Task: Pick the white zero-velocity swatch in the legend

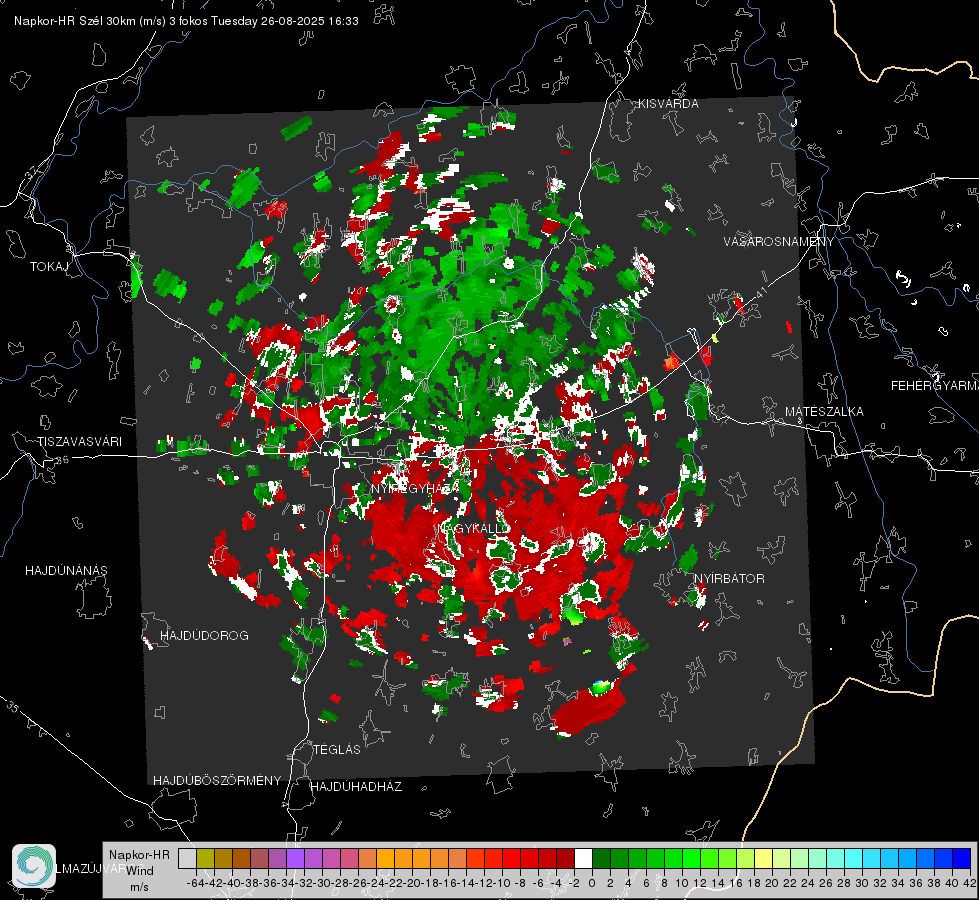Action: point(583,859)
